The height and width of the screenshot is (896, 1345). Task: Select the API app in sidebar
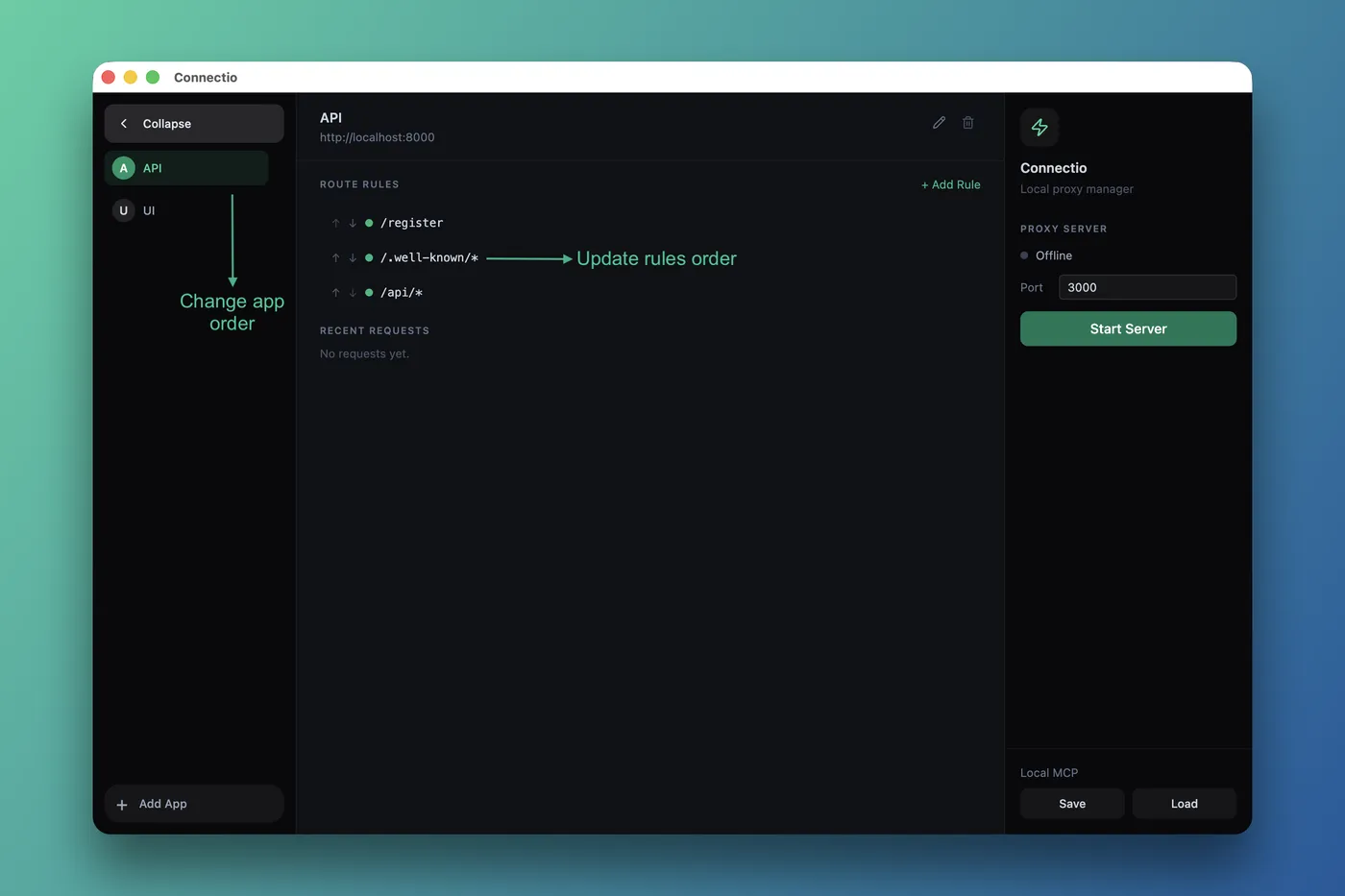pos(186,168)
